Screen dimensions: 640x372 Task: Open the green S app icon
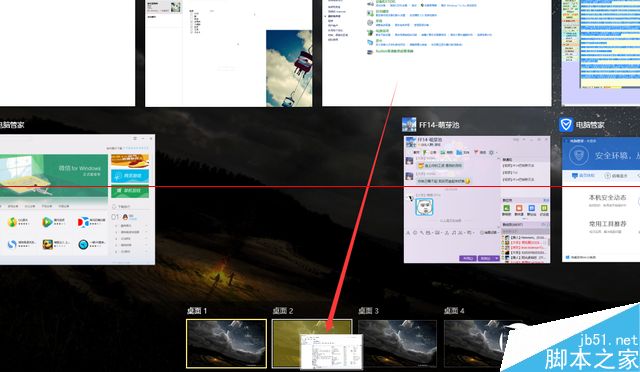[12, 222]
